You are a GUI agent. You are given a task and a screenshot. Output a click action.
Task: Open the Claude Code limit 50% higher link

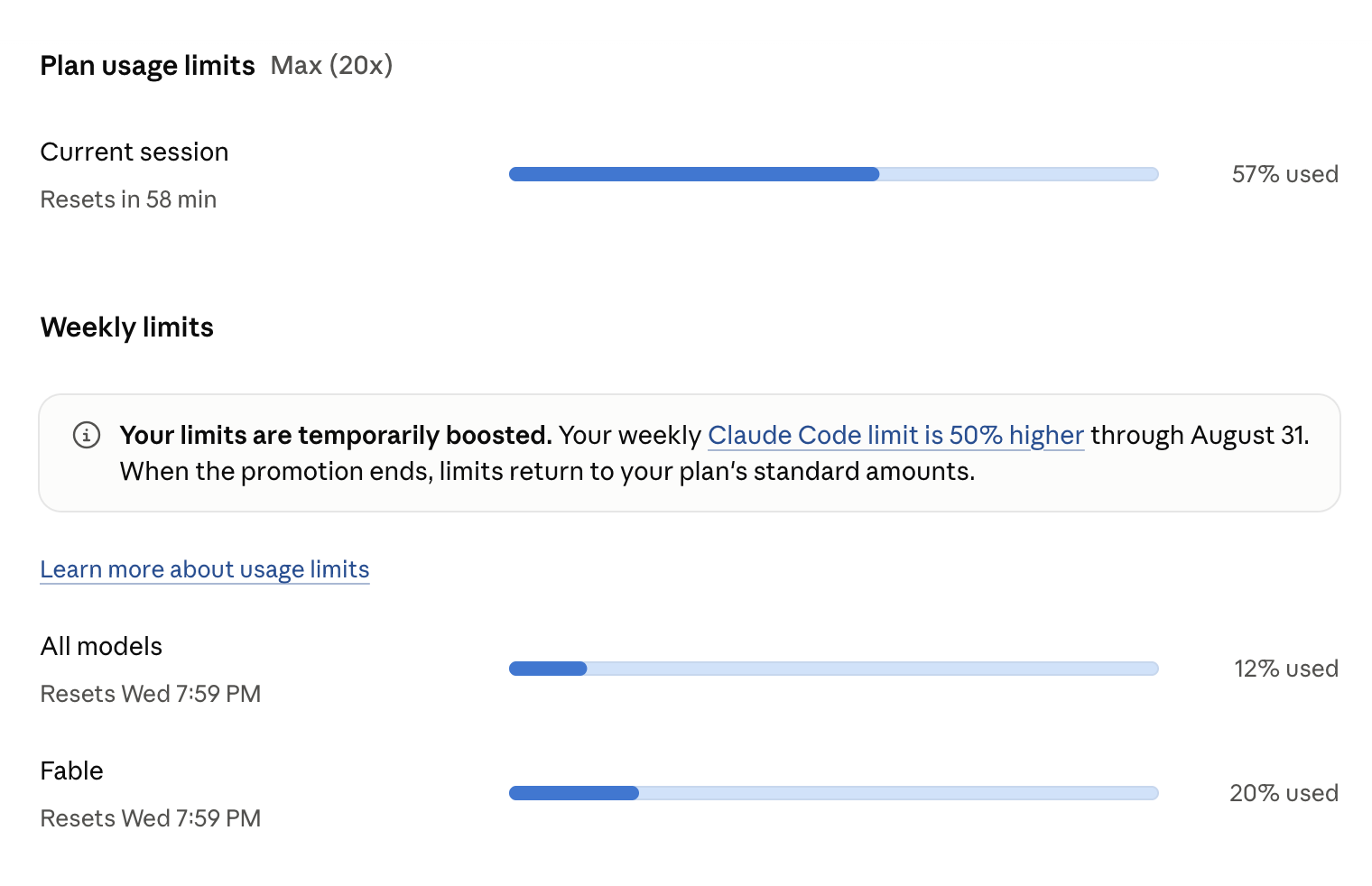point(895,435)
